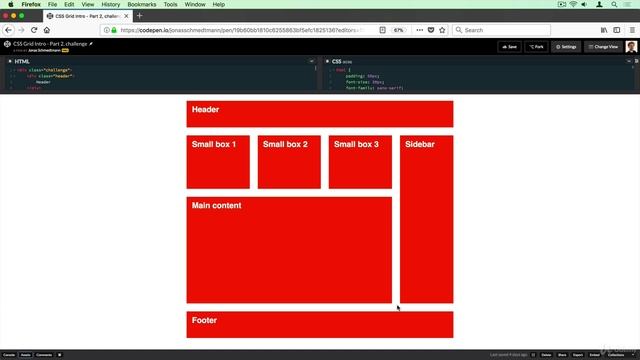This screenshot has height=360, width=640.
Task: Open the Console panel
Action: tap(9, 355)
